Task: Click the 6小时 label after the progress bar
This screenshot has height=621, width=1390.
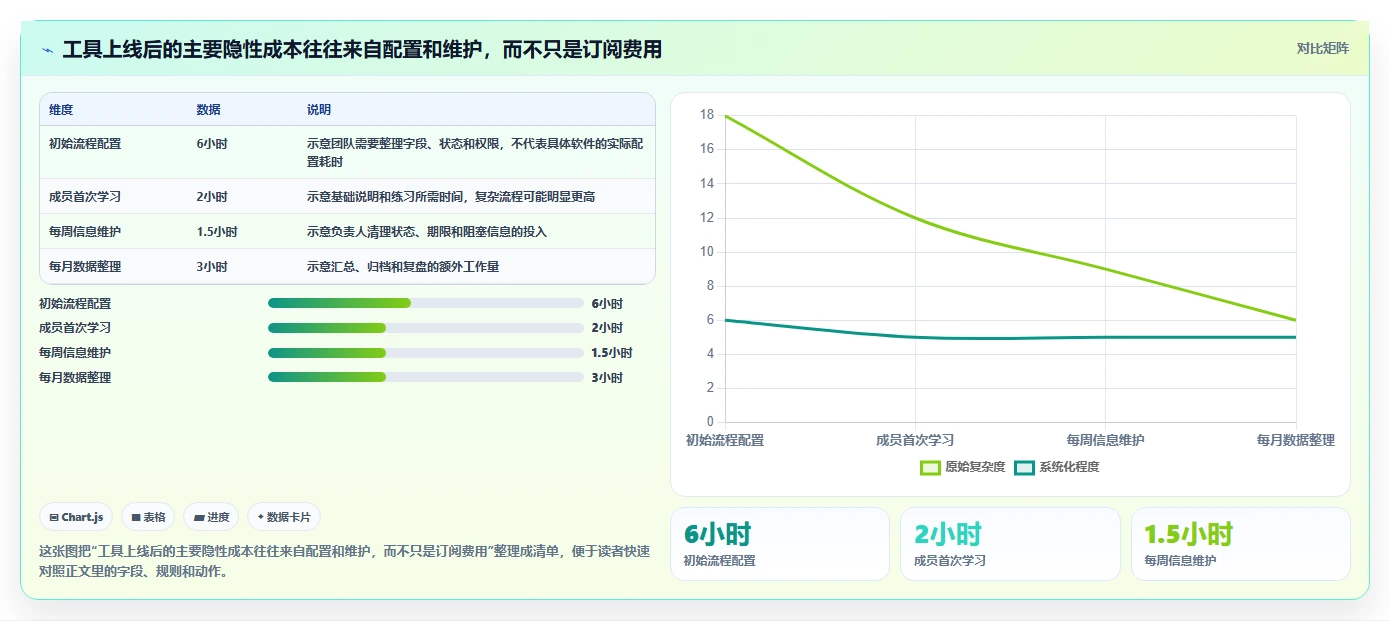Action: [607, 303]
